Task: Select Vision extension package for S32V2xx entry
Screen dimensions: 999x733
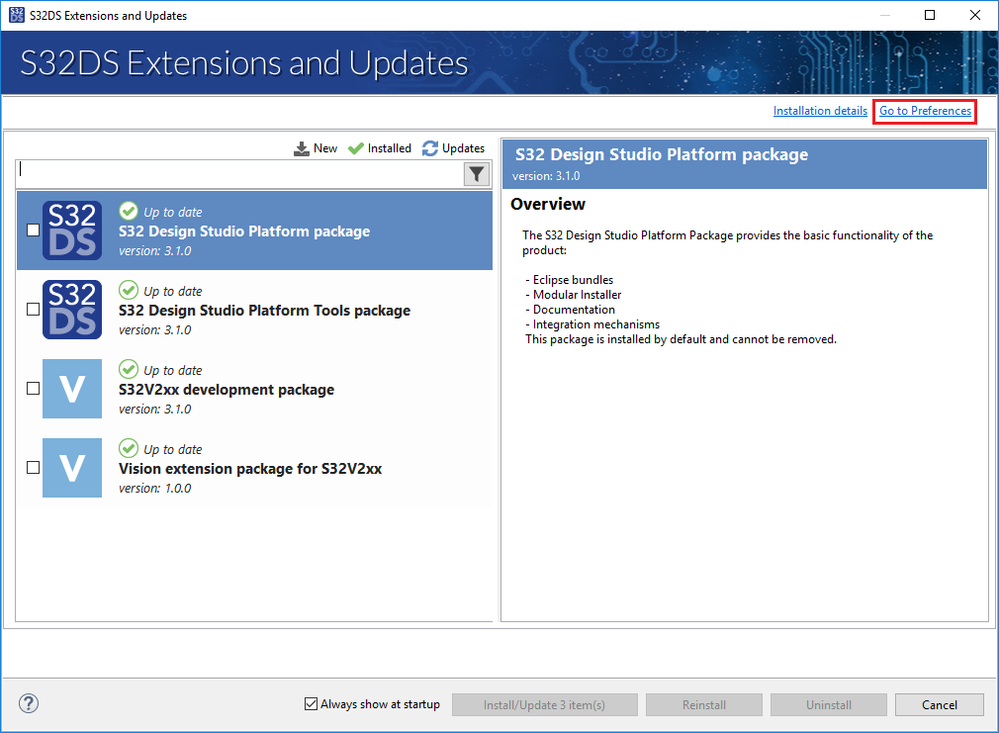Action: click(250, 468)
